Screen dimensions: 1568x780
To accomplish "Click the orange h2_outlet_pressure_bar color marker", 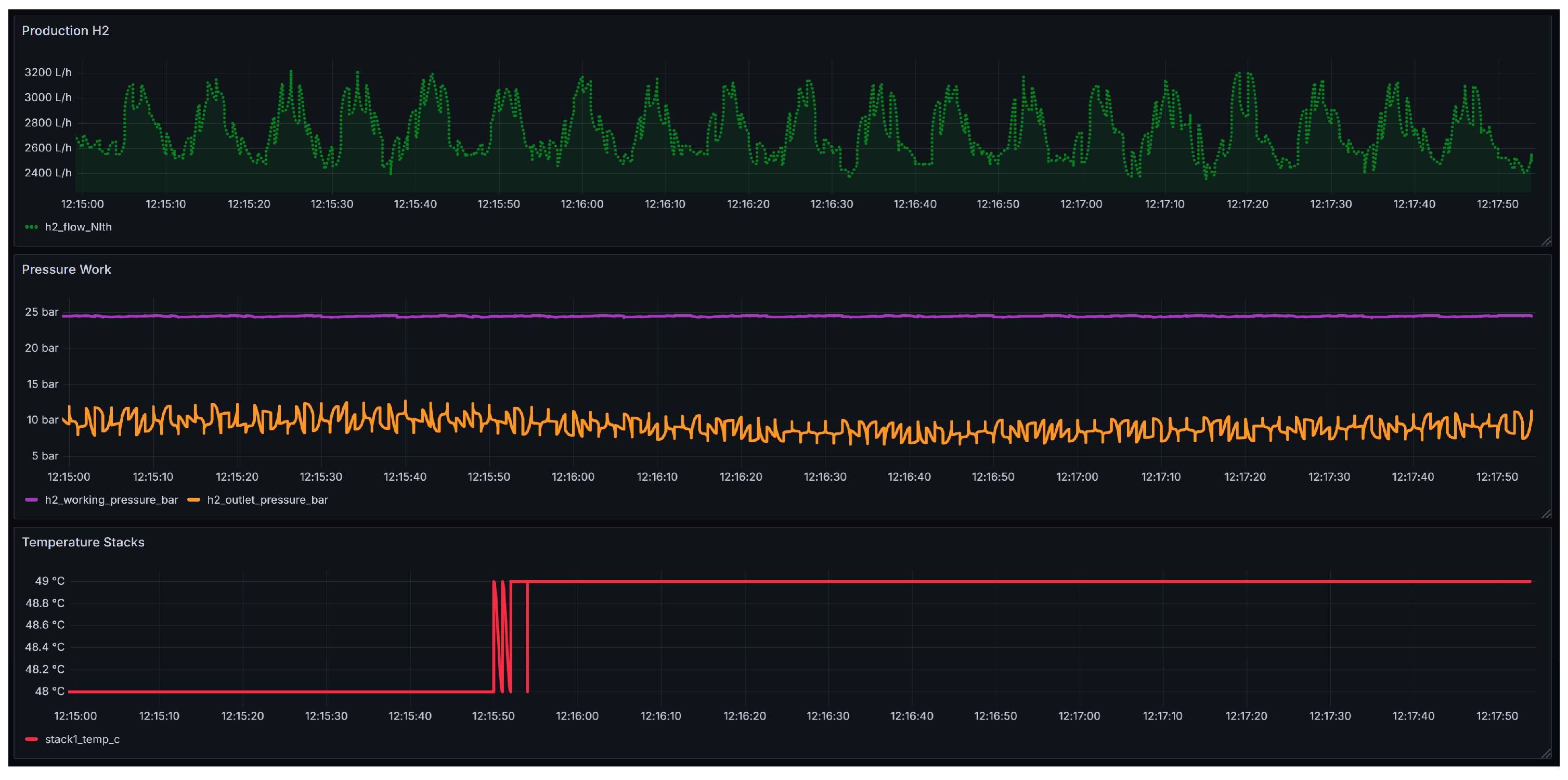I will click(x=193, y=500).
